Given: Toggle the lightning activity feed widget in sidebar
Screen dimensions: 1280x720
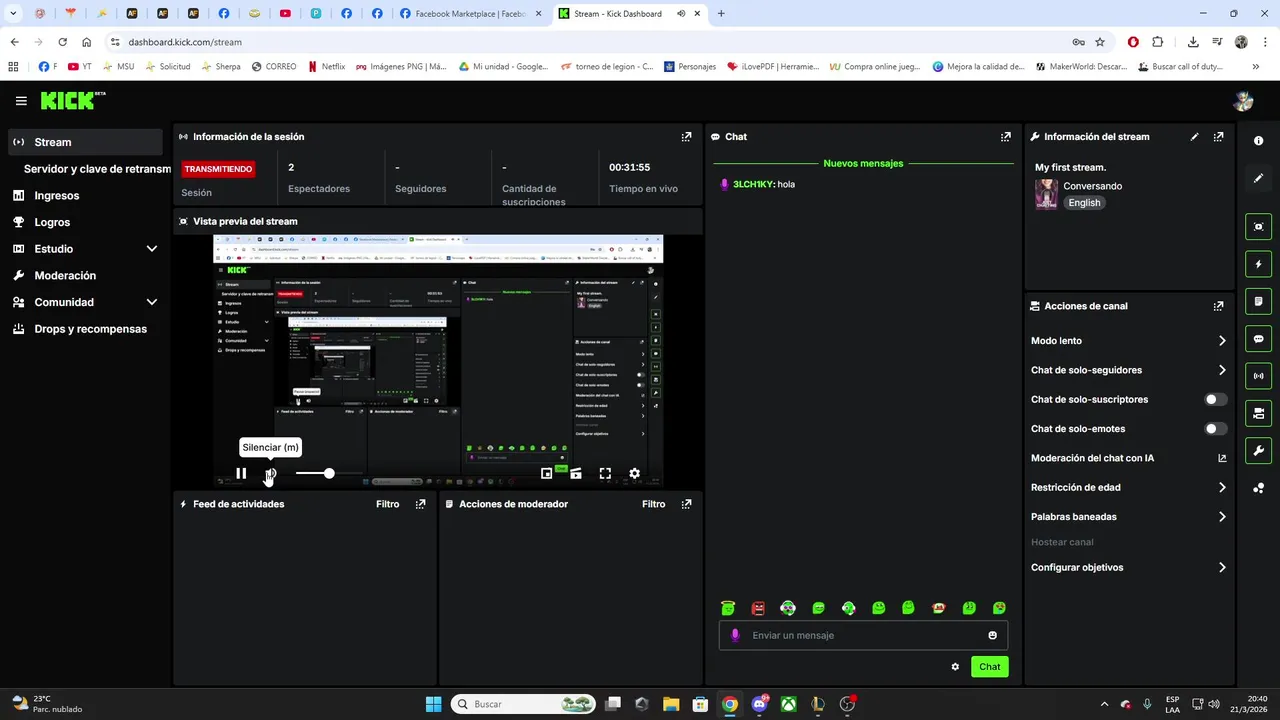Looking at the screenshot, I should coord(1258,264).
